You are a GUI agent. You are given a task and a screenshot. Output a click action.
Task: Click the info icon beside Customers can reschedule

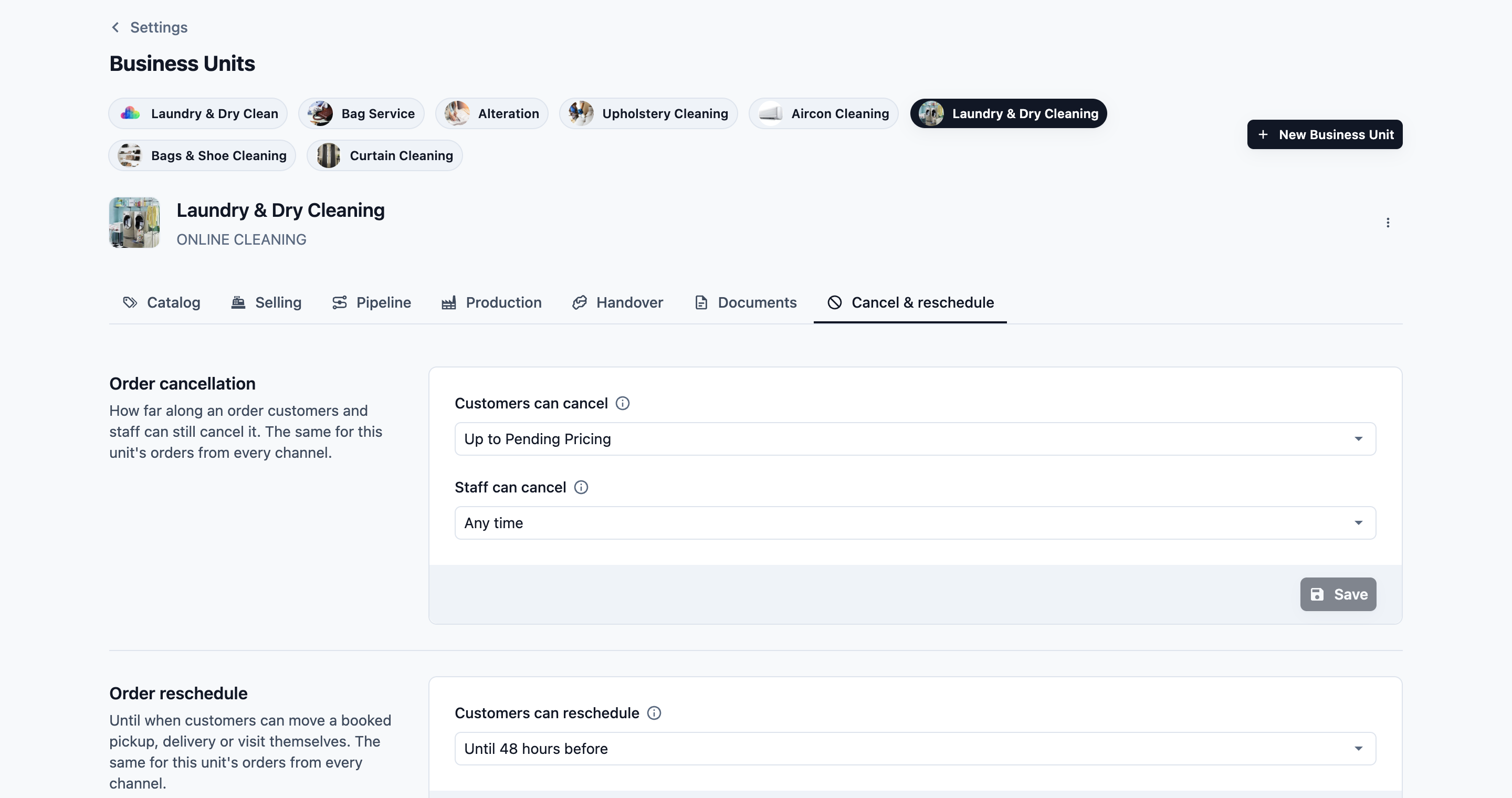(x=654, y=713)
